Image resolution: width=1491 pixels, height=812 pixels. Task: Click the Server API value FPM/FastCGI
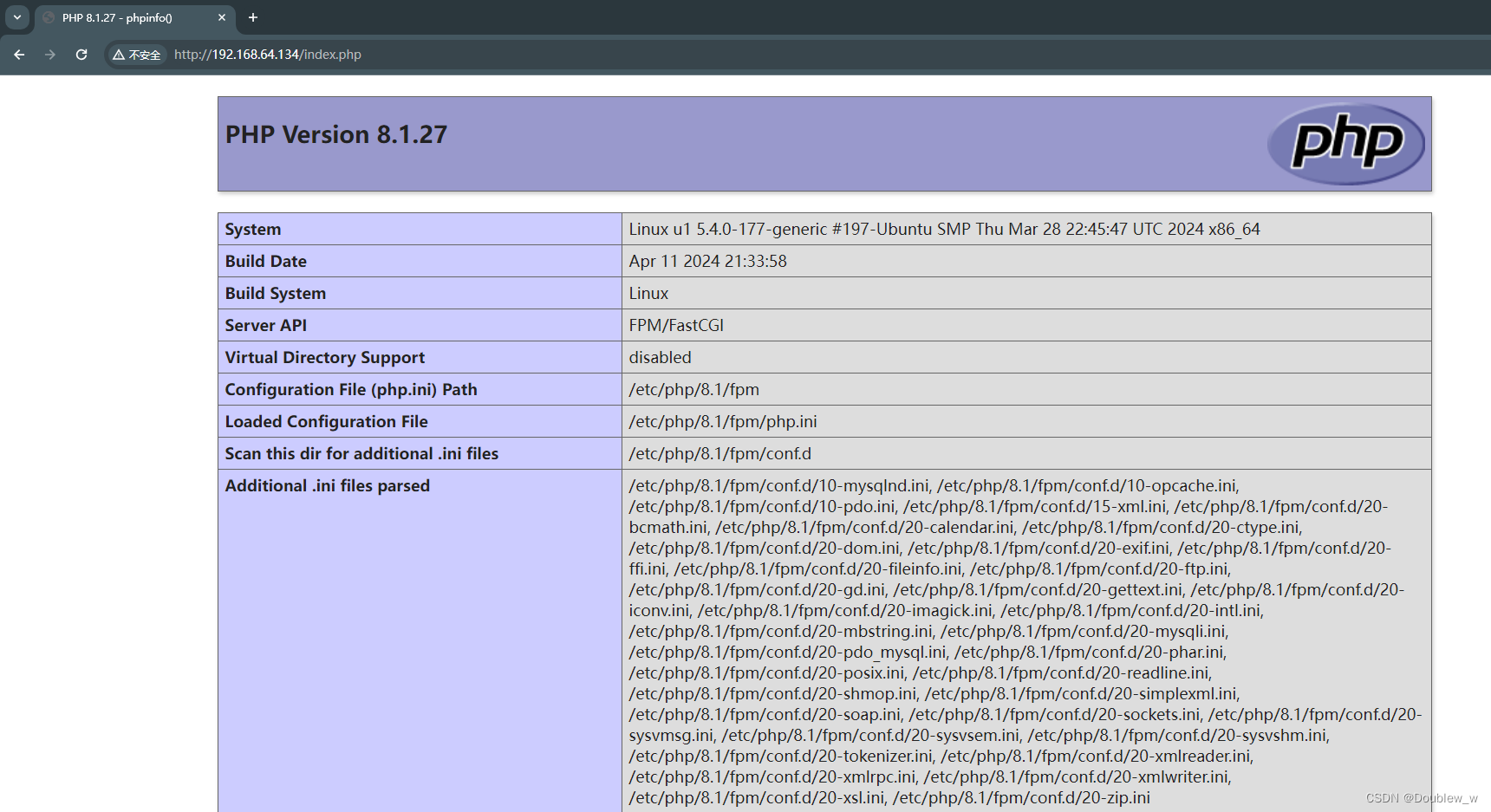[676, 325]
